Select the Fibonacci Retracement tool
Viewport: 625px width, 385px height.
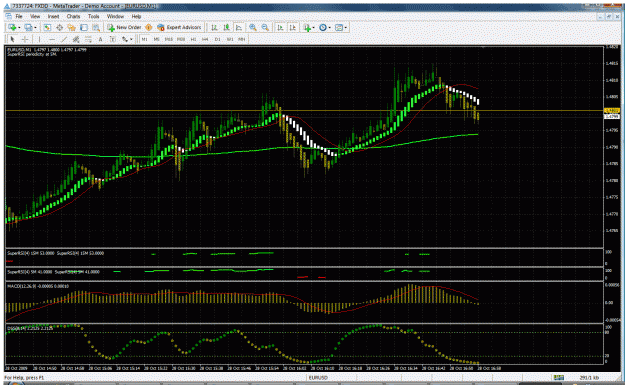pyautogui.click(x=88, y=39)
